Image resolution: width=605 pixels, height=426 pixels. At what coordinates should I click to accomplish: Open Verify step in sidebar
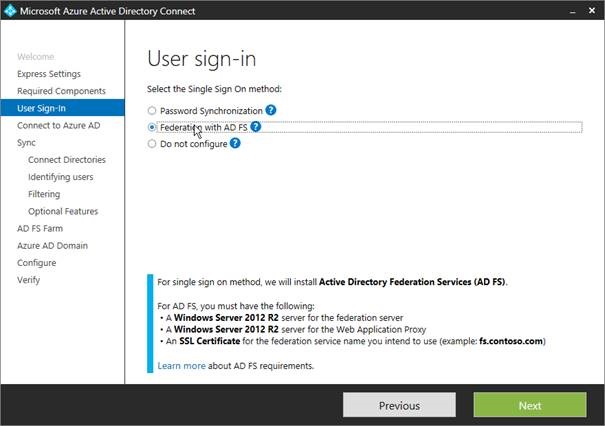[29, 280]
